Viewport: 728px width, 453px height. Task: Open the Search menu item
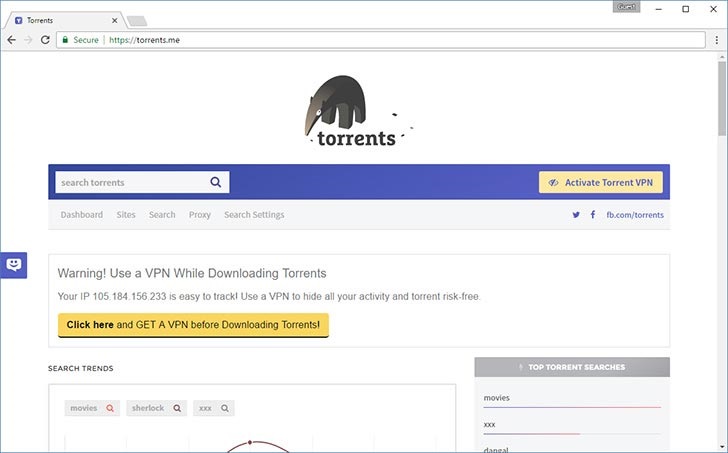pyautogui.click(x=162, y=215)
